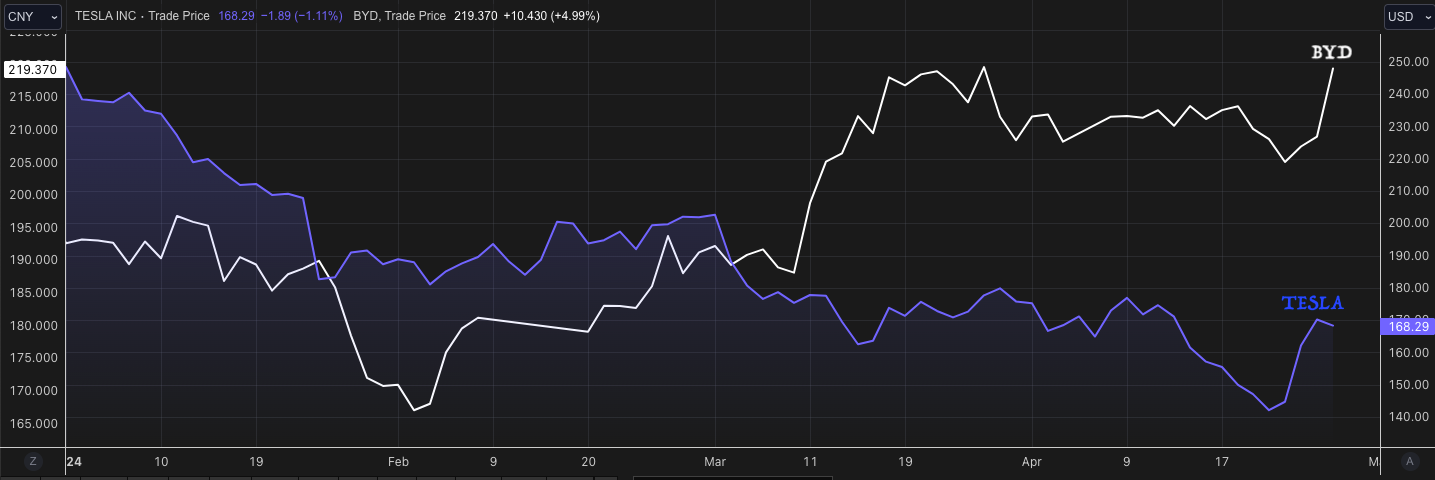Click the Feb label on the time axis
Image resolution: width=1435 pixels, height=480 pixels.
coord(399,462)
